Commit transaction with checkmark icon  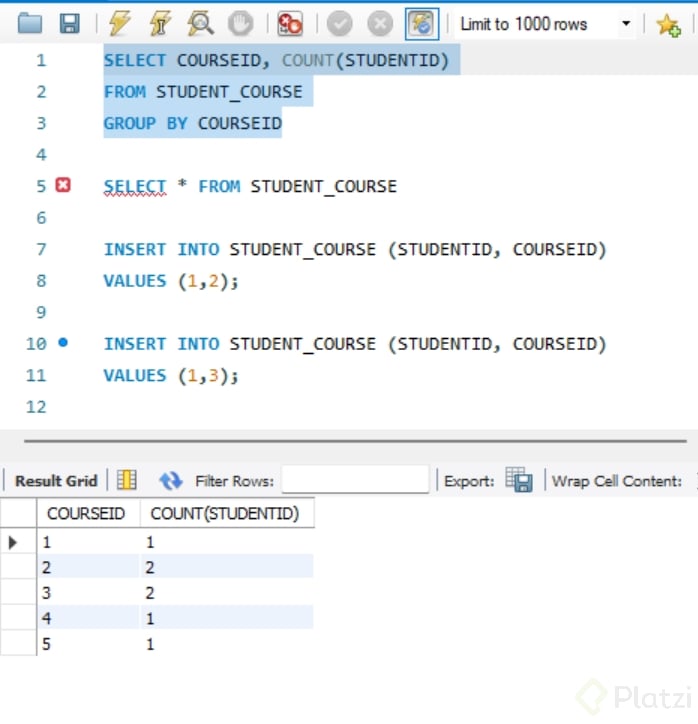(339, 24)
